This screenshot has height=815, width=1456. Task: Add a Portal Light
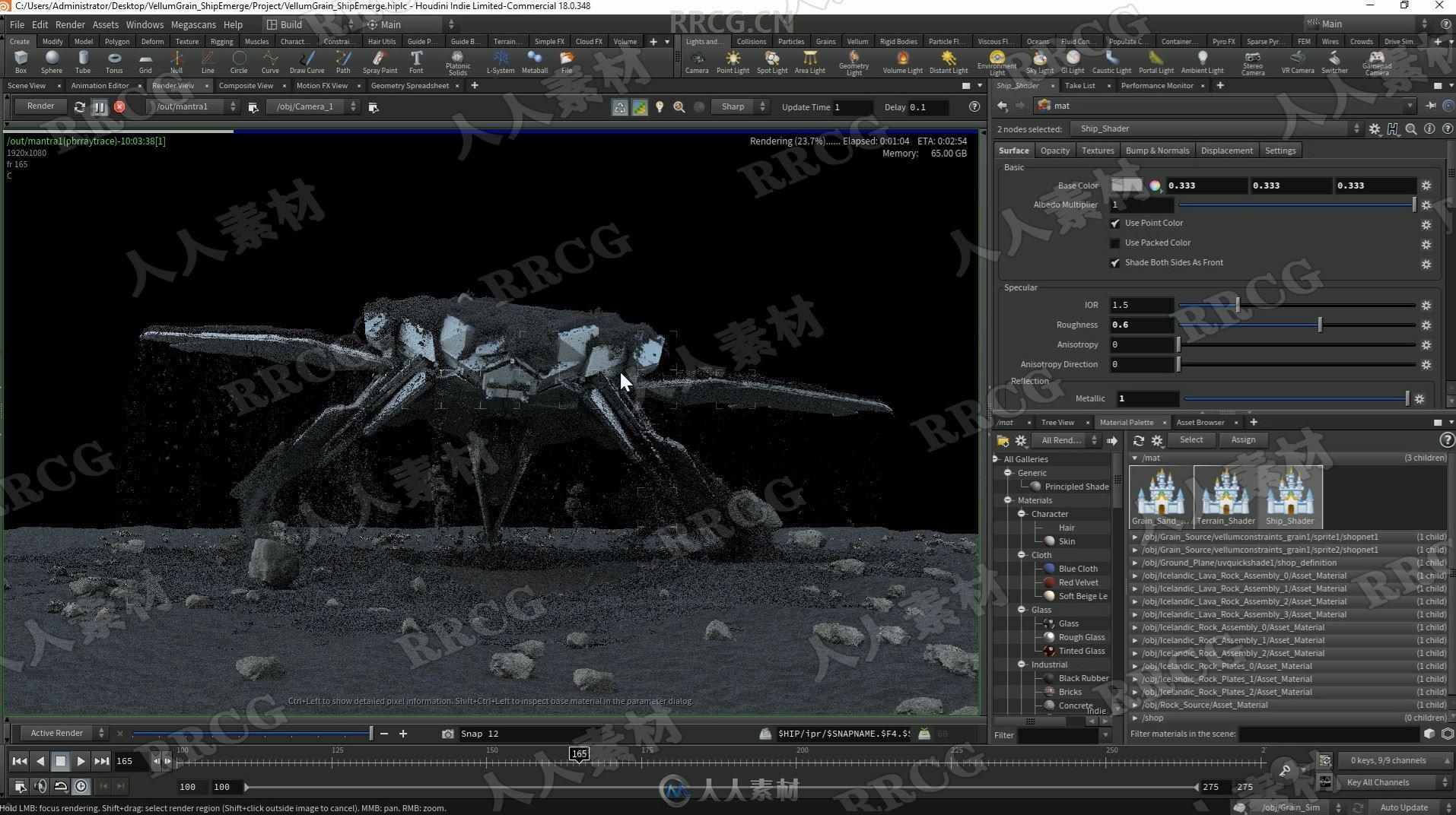click(1156, 62)
